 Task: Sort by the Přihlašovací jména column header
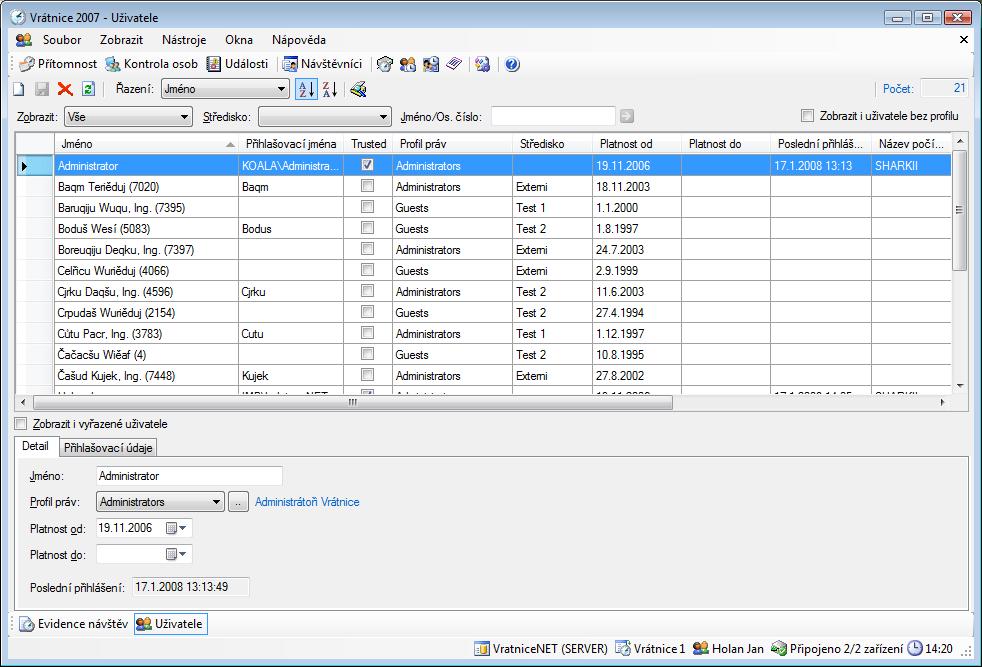point(291,144)
